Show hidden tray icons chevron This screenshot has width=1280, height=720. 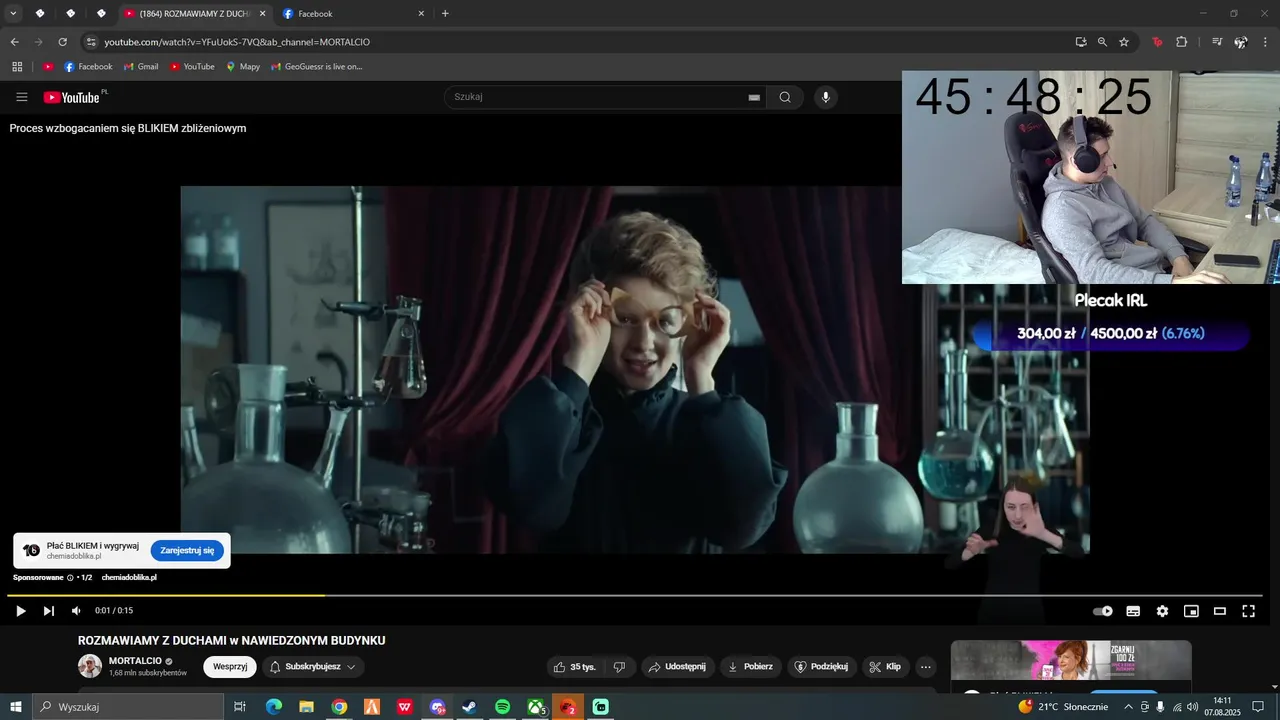tap(1129, 707)
